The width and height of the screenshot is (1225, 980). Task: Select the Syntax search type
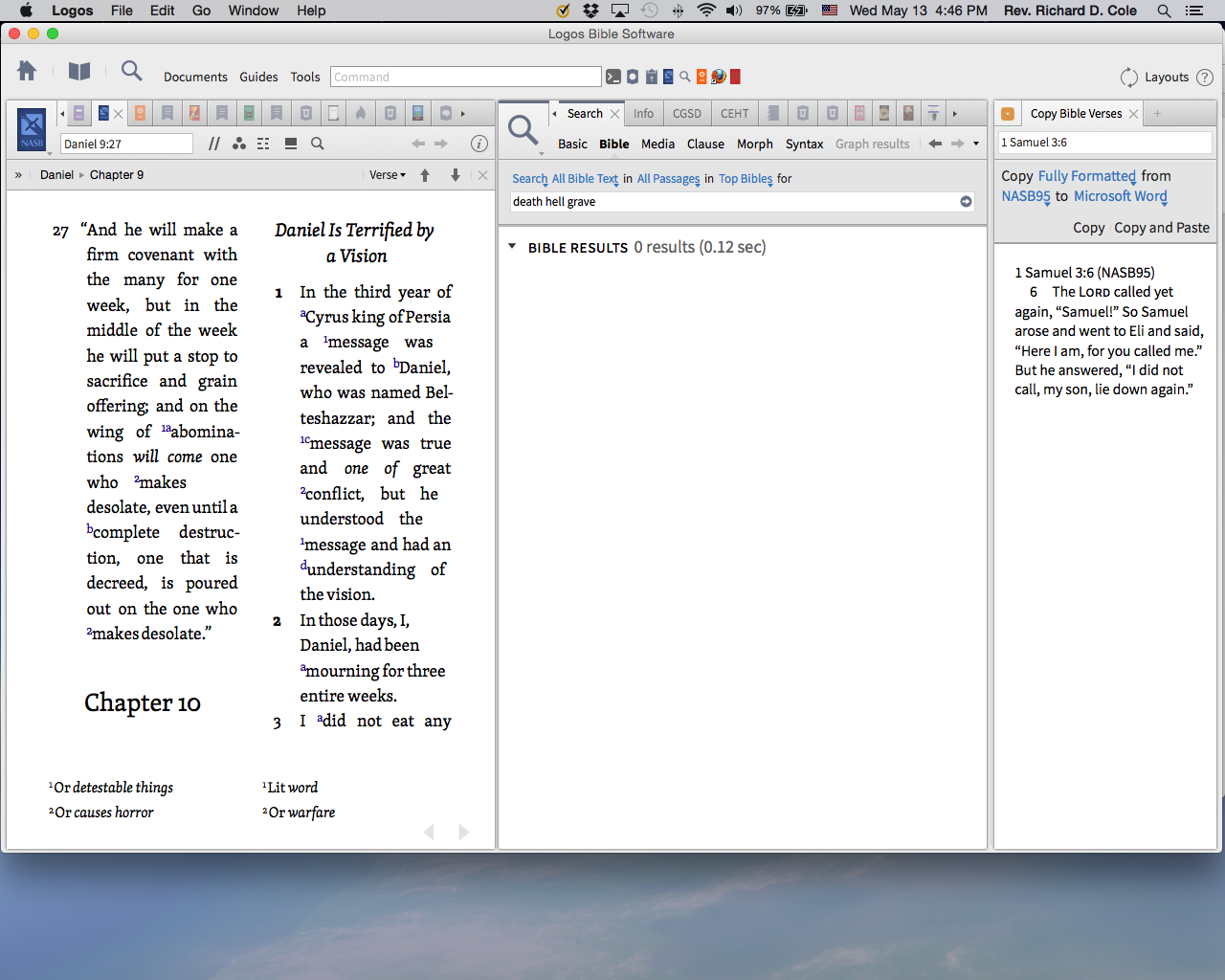[x=805, y=144]
